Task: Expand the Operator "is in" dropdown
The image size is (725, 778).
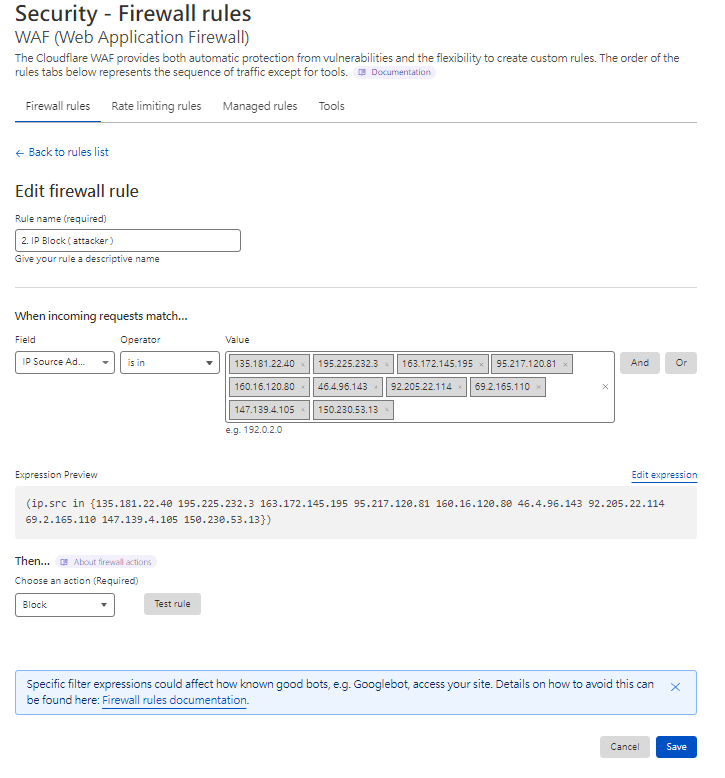Action: tap(169, 363)
